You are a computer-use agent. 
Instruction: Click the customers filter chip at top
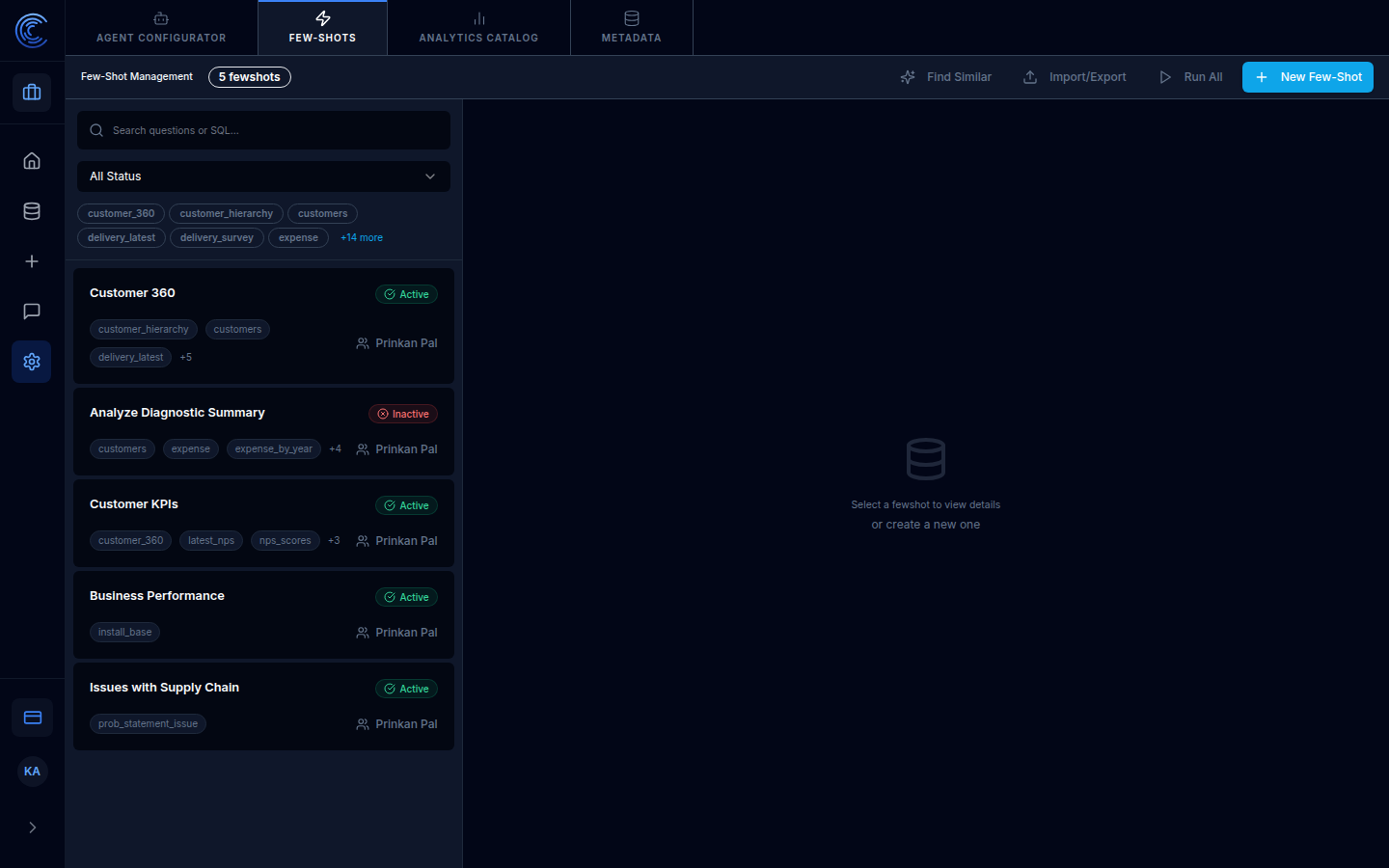click(322, 214)
